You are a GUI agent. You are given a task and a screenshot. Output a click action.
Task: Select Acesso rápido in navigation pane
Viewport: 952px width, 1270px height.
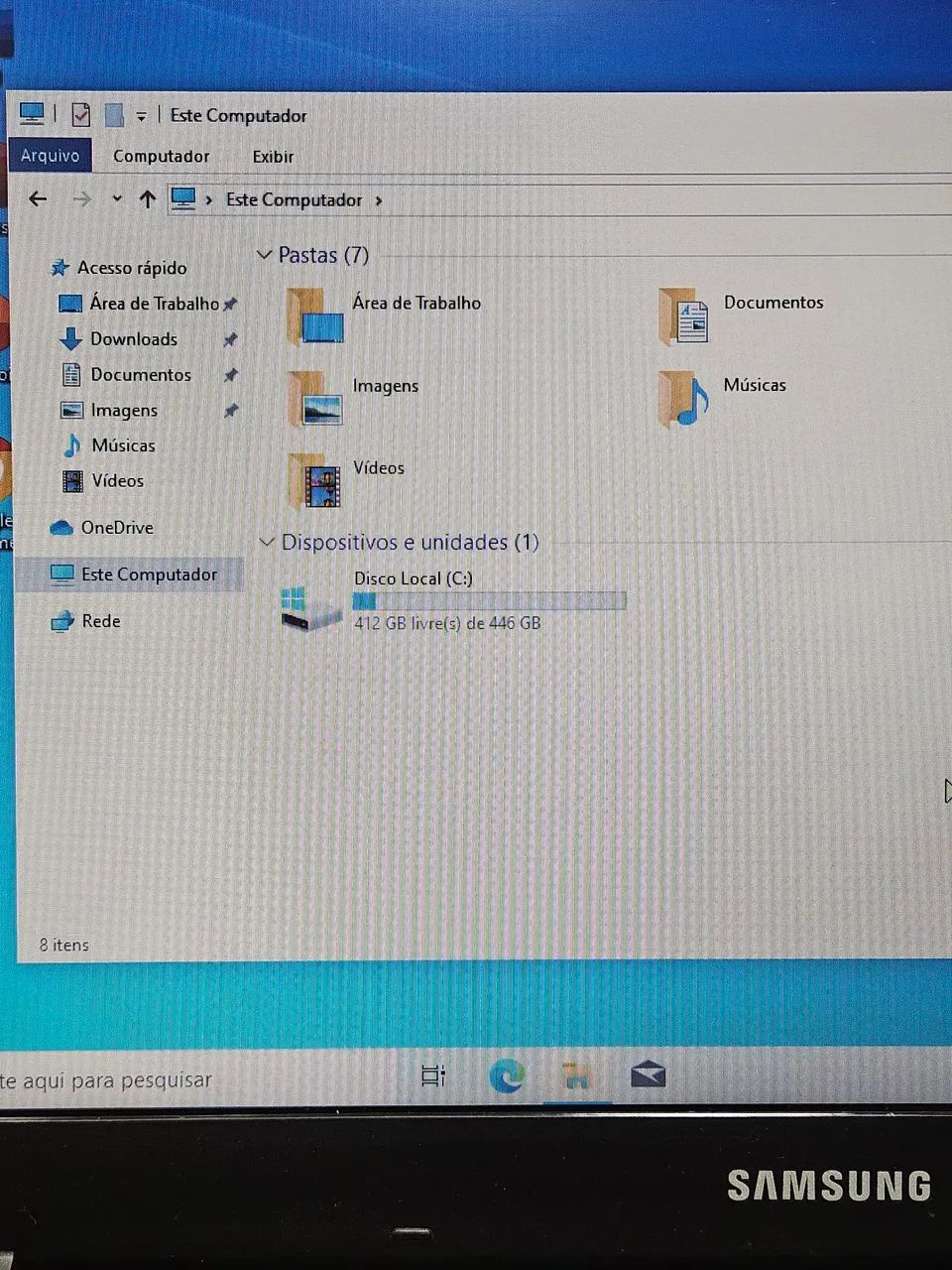132,268
